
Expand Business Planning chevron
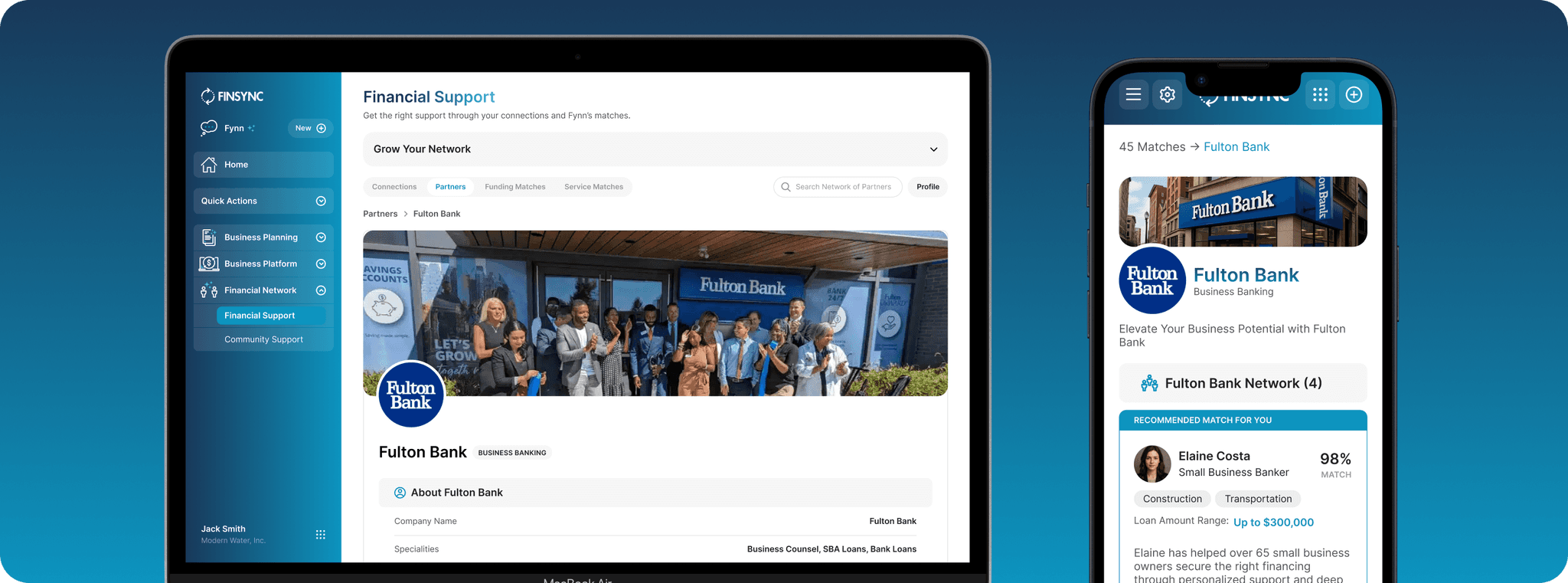click(x=321, y=237)
